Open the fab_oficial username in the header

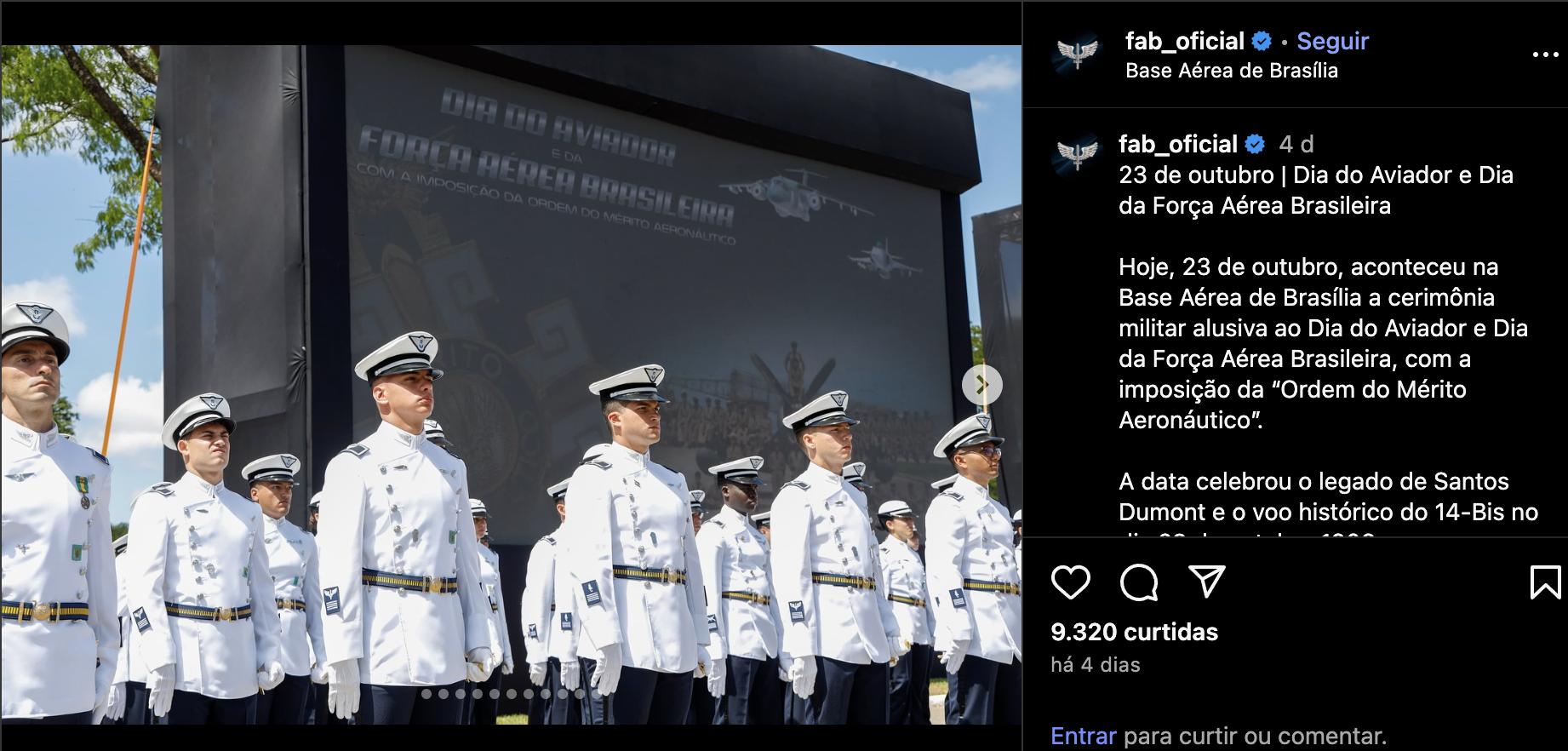pyautogui.click(x=1185, y=41)
